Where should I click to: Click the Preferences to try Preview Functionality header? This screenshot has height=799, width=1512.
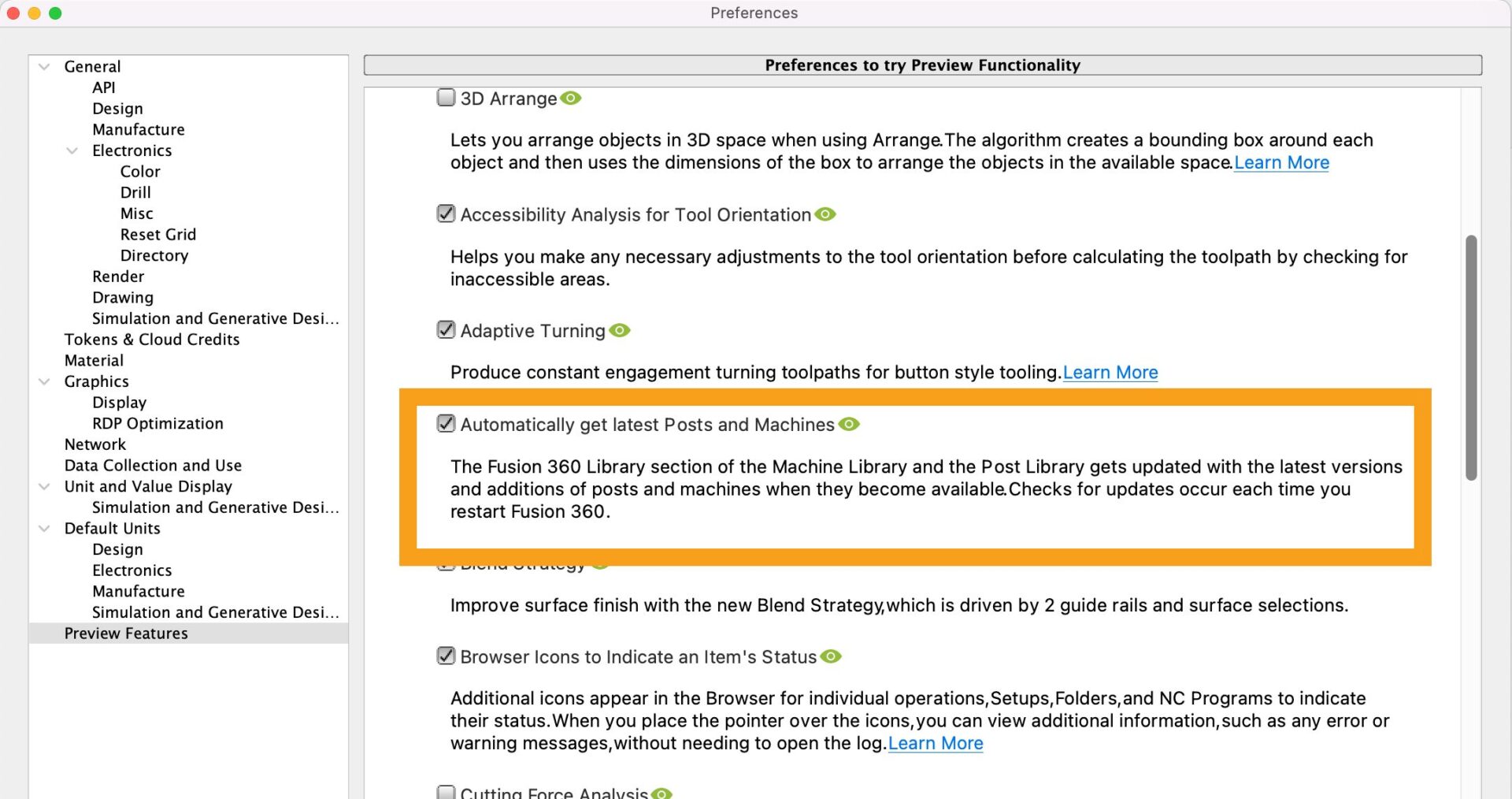click(923, 65)
